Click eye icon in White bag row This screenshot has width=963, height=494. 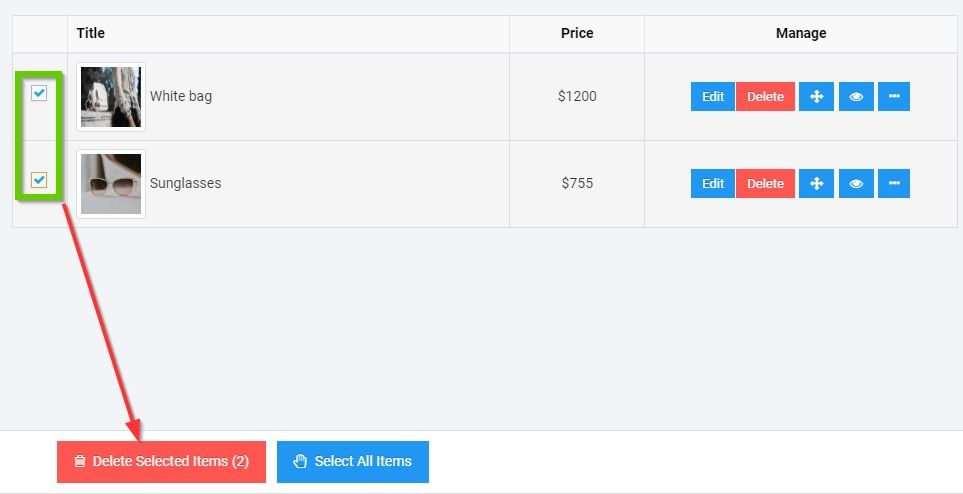856,96
